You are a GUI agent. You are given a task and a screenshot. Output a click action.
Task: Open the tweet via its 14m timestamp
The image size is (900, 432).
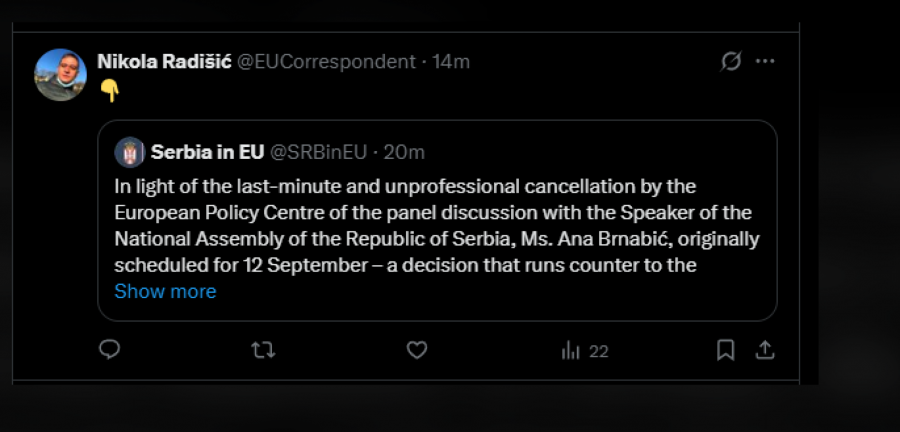tap(451, 62)
